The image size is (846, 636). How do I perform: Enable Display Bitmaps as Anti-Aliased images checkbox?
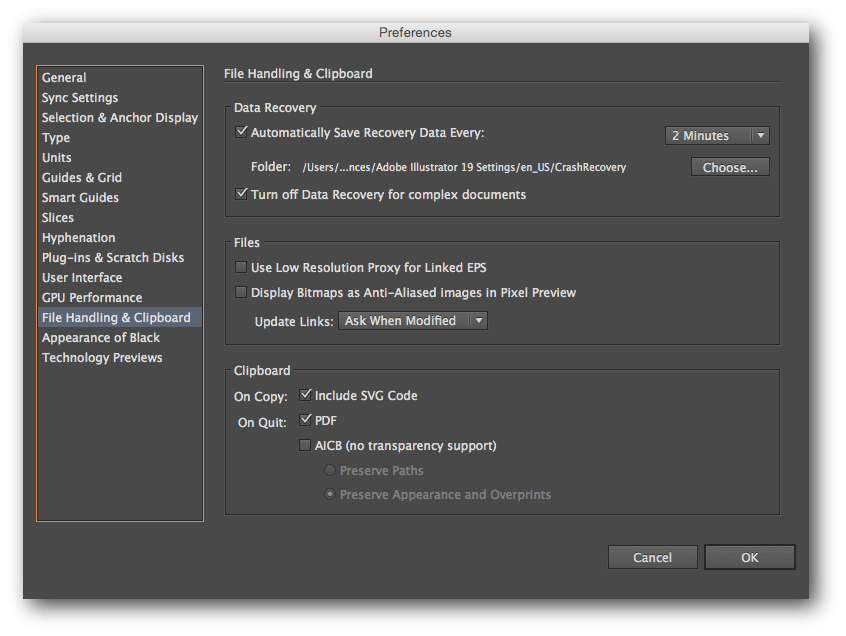pos(241,292)
